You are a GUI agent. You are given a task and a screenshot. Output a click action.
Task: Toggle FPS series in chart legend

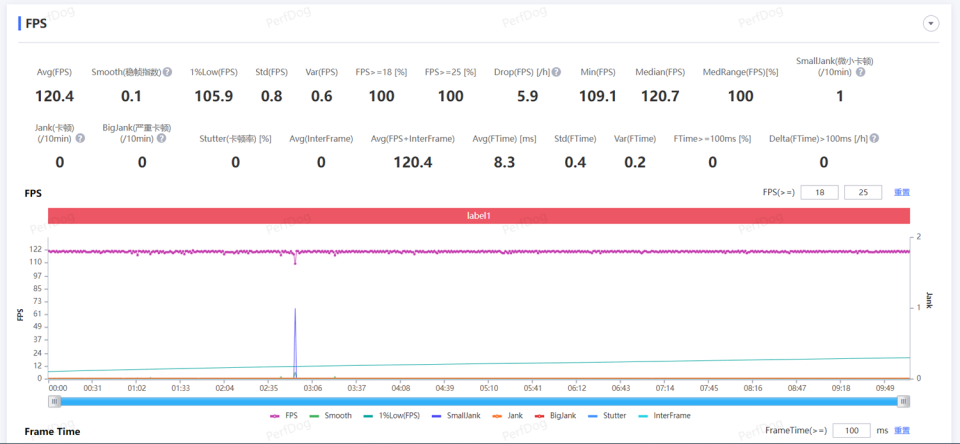285,415
